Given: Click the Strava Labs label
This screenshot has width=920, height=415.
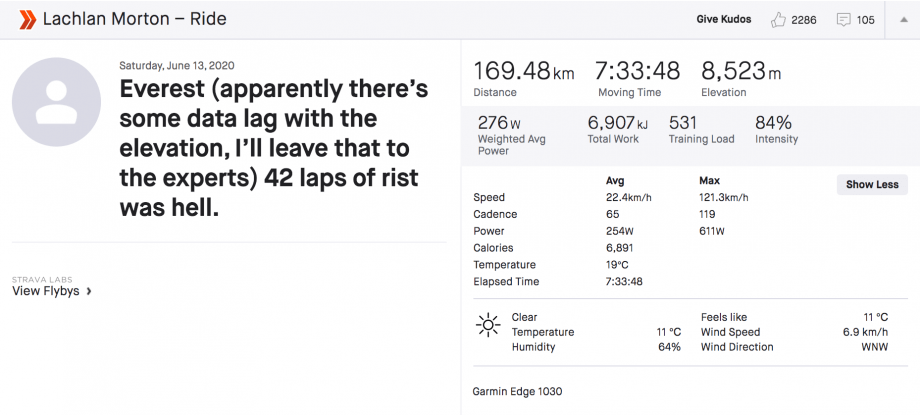Looking at the screenshot, I should (x=42, y=279).
